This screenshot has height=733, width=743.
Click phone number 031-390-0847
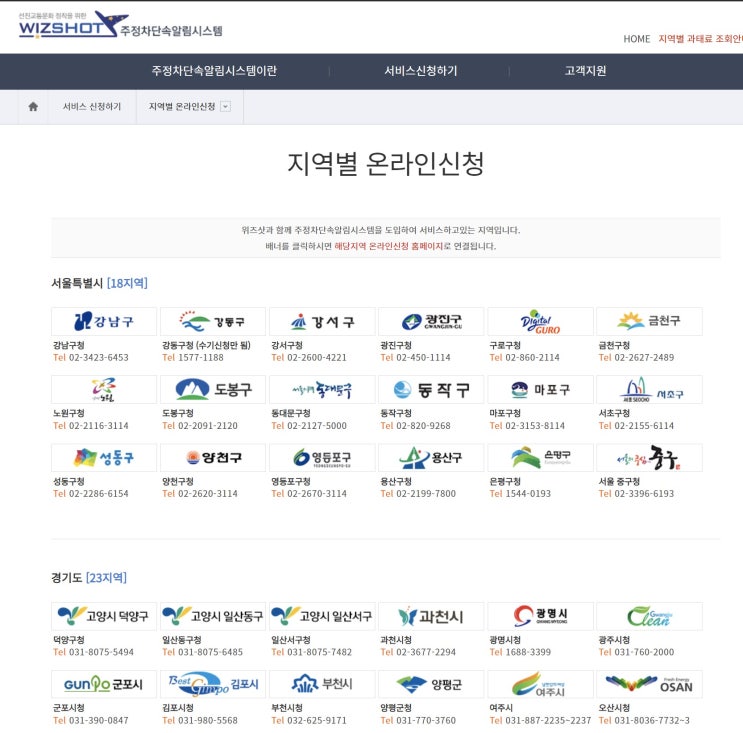pyautogui.click(x=99, y=720)
